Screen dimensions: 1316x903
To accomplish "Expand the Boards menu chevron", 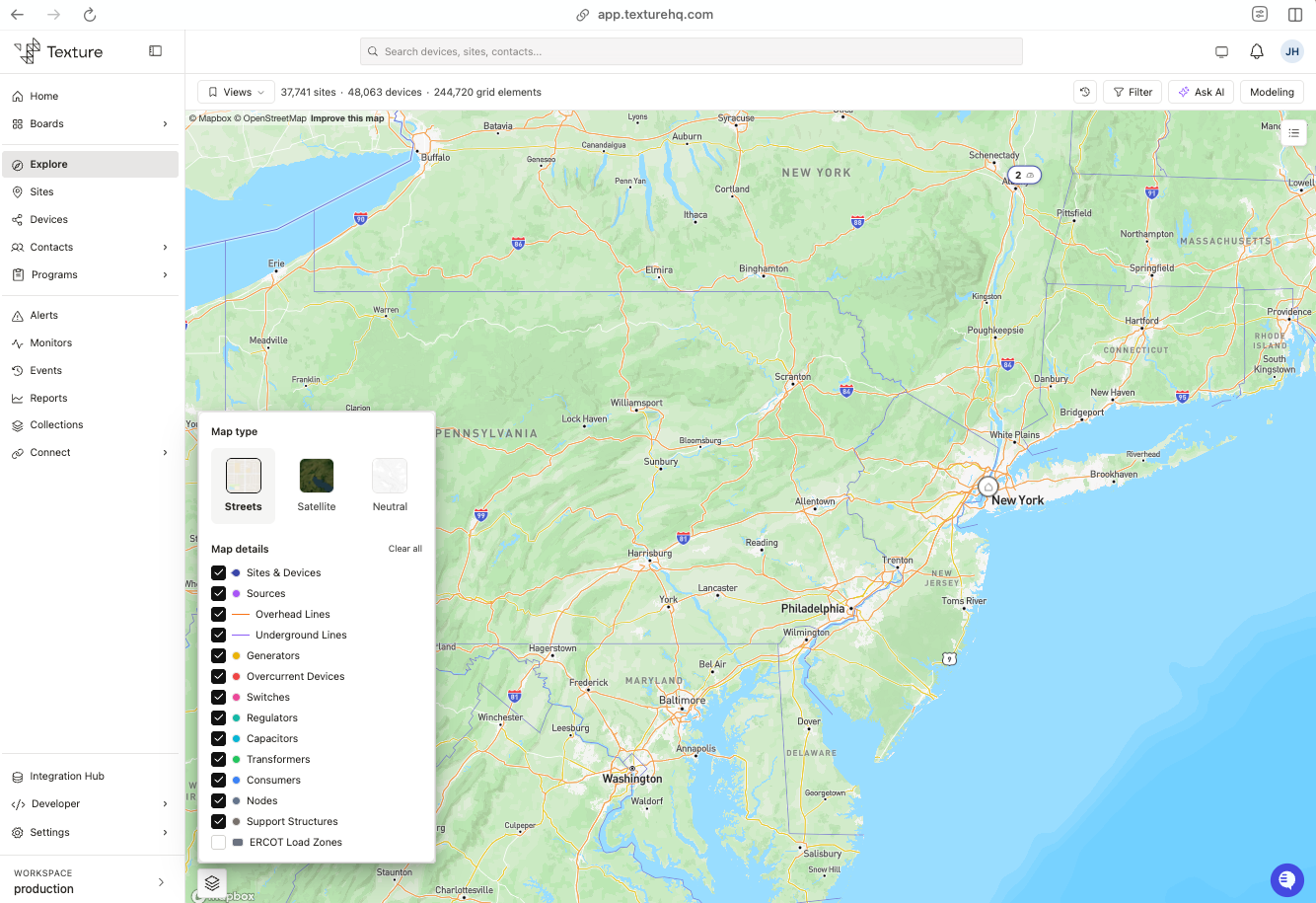I will [x=165, y=123].
